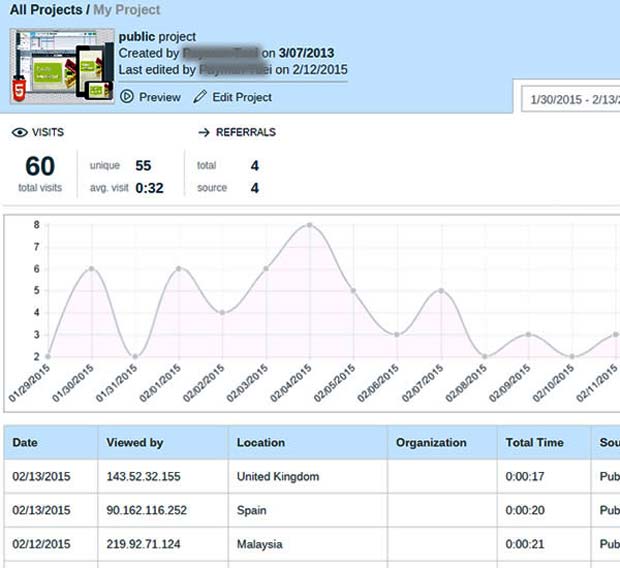Sort table by Total Time column
620x568 pixels.
534,442
